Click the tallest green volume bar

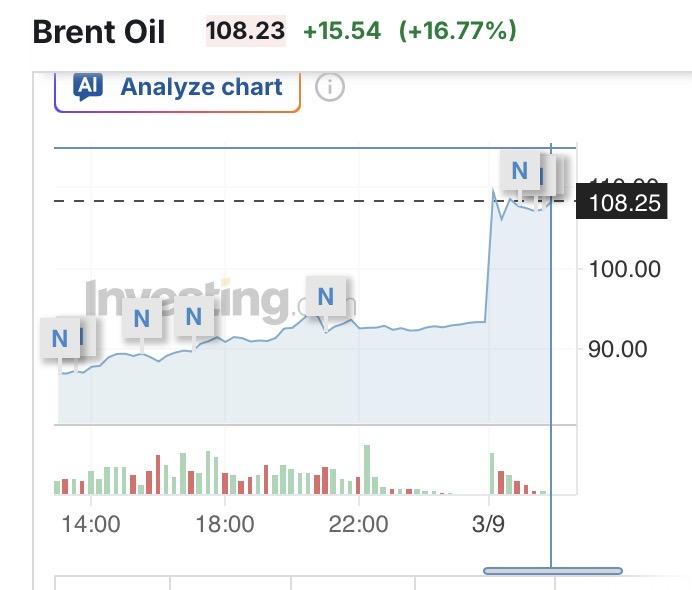(x=367, y=469)
